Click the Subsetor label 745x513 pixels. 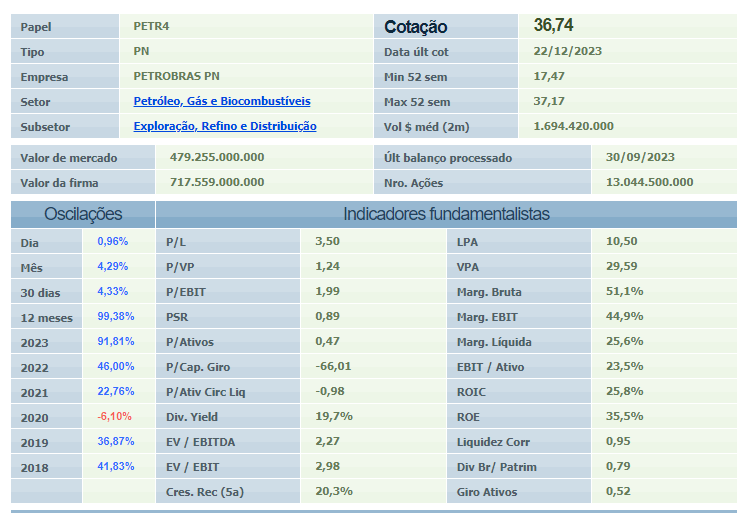(x=45, y=127)
